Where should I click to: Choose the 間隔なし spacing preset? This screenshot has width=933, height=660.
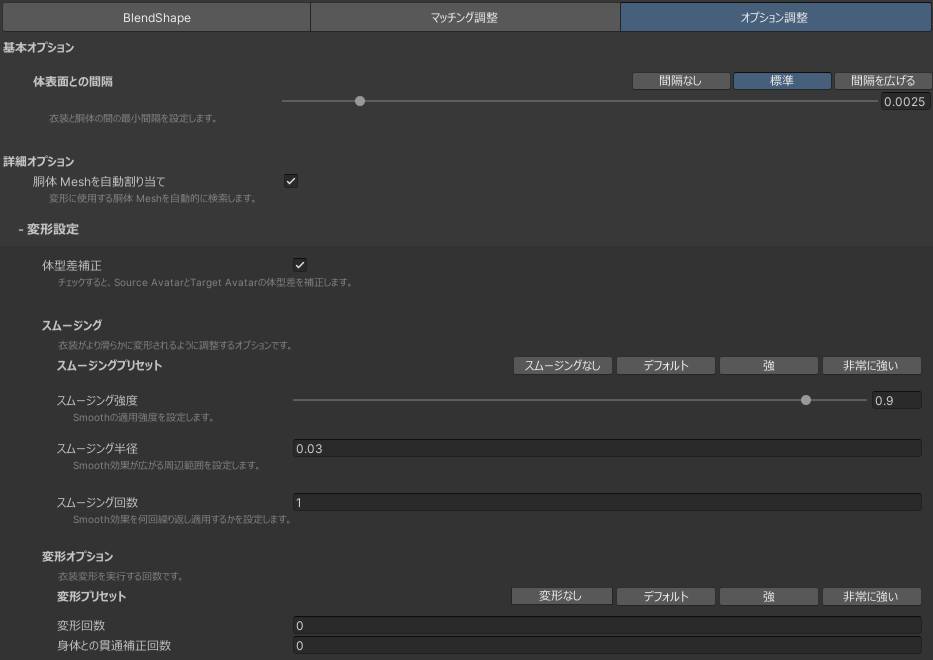pyautogui.click(x=681, y=81)
